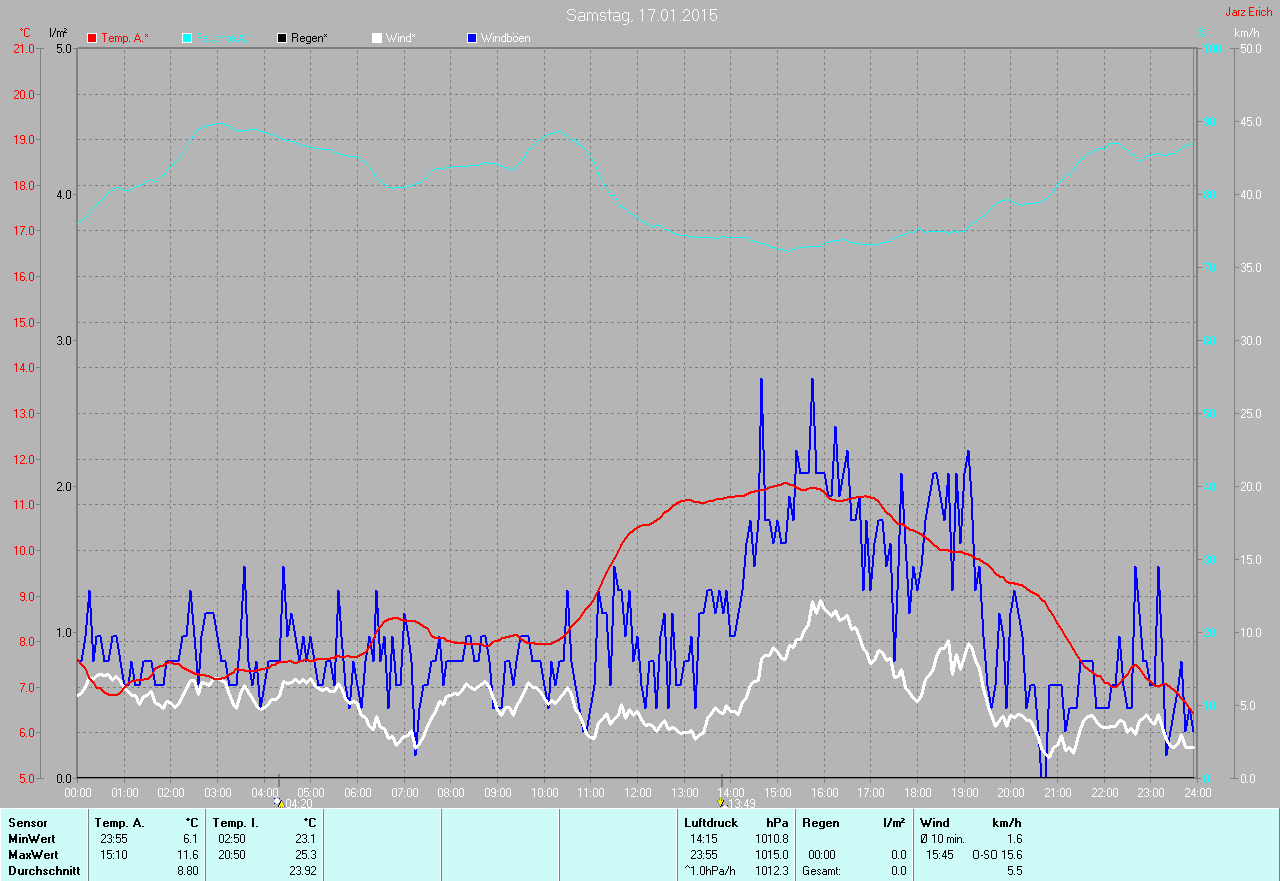Click the 14:15 Luftdruck min time

[704, 839]
